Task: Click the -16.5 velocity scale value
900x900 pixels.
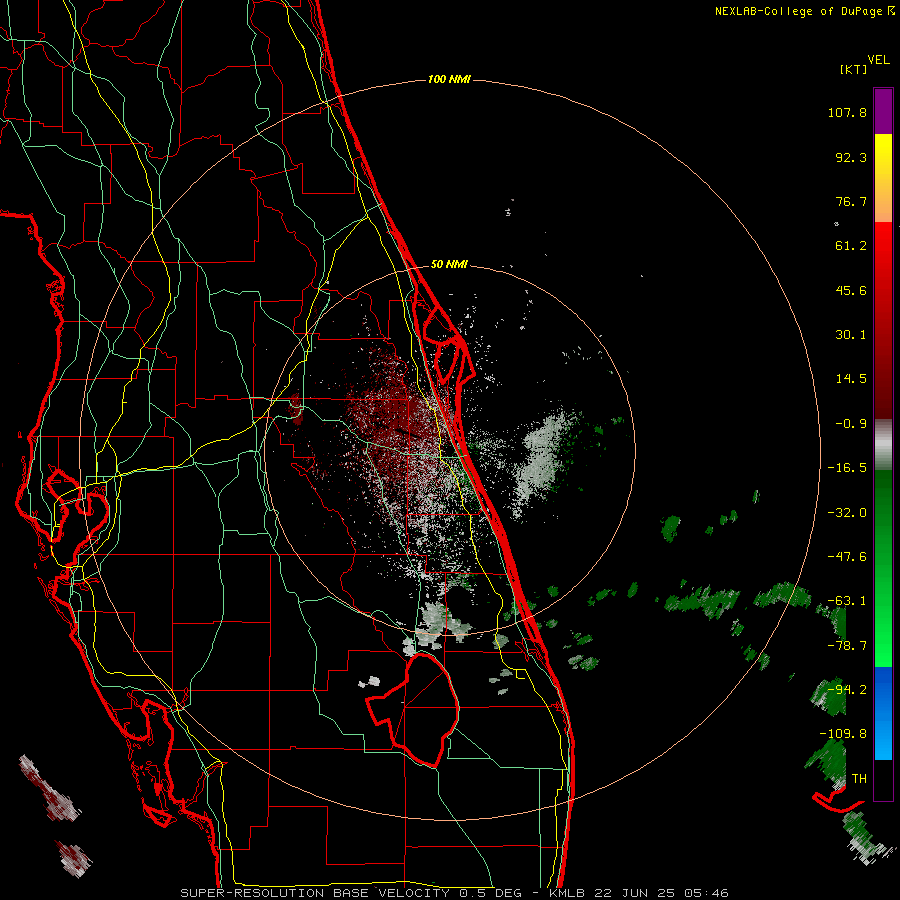Action: click(x=847, y=468)
